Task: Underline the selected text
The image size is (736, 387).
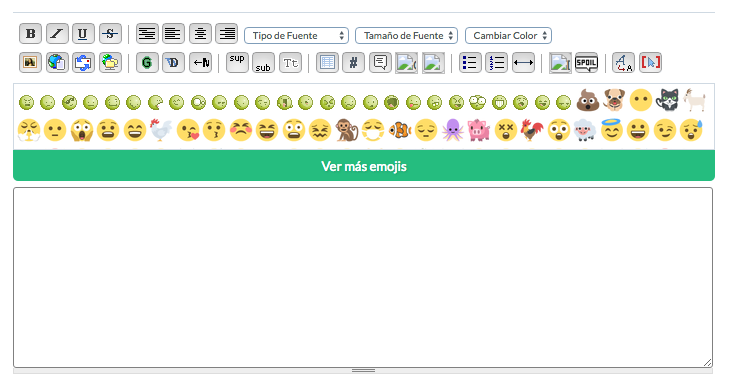Action: (83, 34)
